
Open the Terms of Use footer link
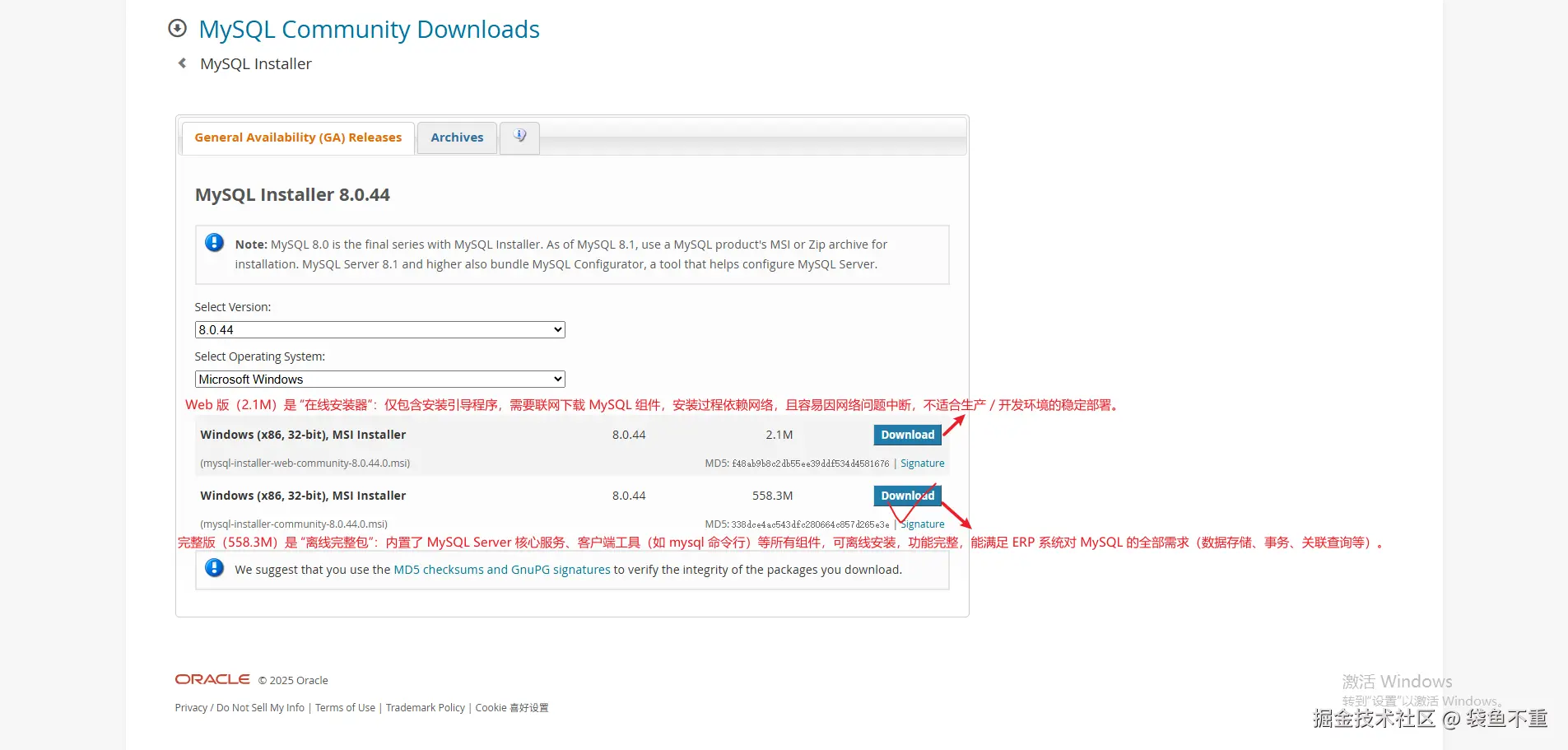(345, 708)
